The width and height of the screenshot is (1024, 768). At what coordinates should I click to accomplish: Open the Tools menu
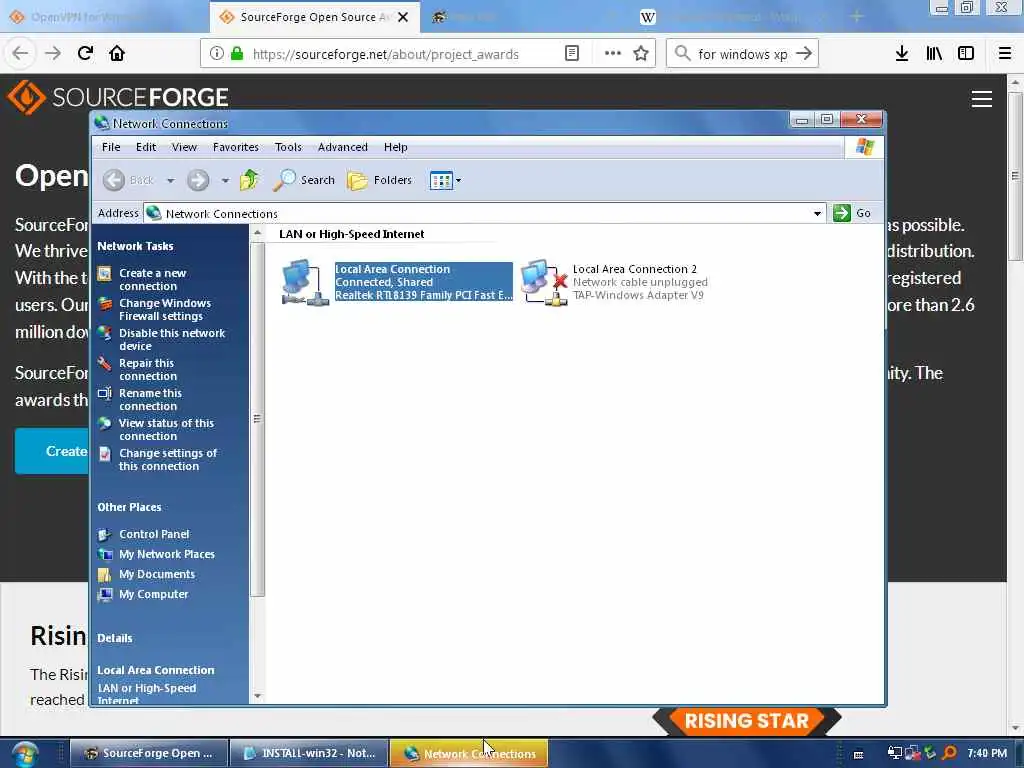click(288, 147)
